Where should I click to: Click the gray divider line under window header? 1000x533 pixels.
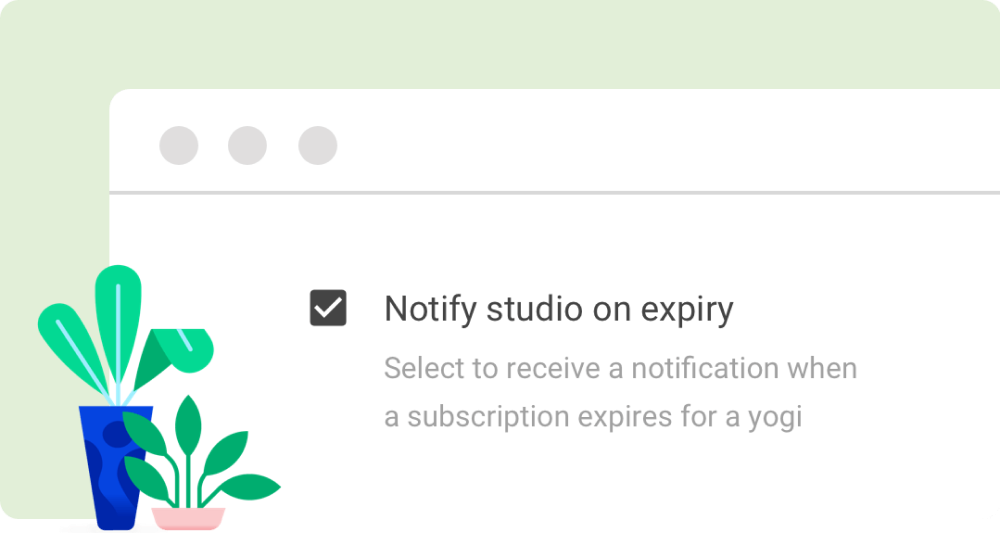pos(554,192)
